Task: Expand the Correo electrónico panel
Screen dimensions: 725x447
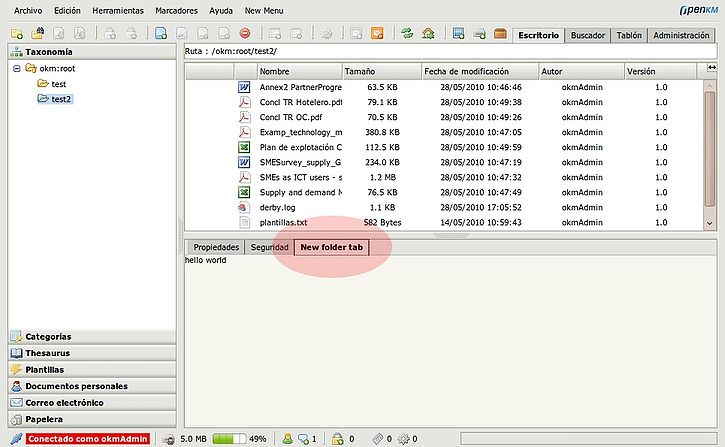Action: (x=92, y=403)
